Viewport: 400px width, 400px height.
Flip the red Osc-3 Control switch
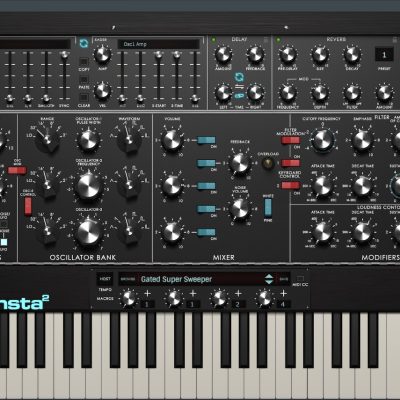[28, 206]
